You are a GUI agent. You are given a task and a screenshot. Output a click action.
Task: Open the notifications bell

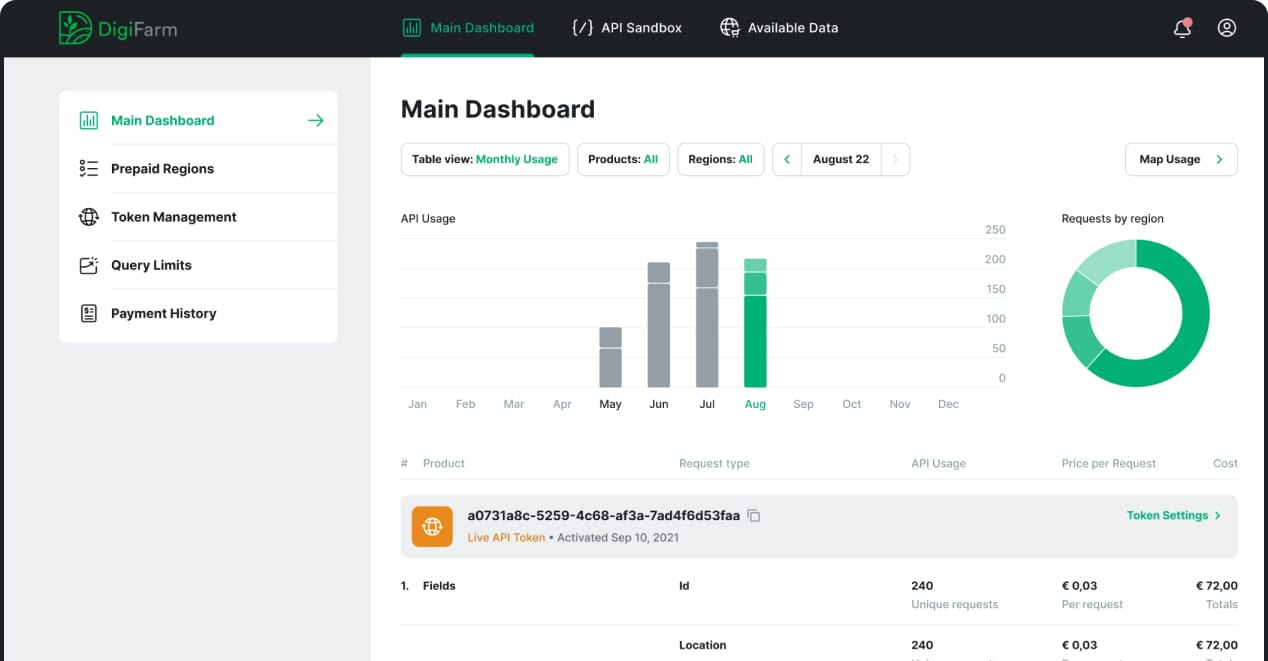coord(1183,28)
